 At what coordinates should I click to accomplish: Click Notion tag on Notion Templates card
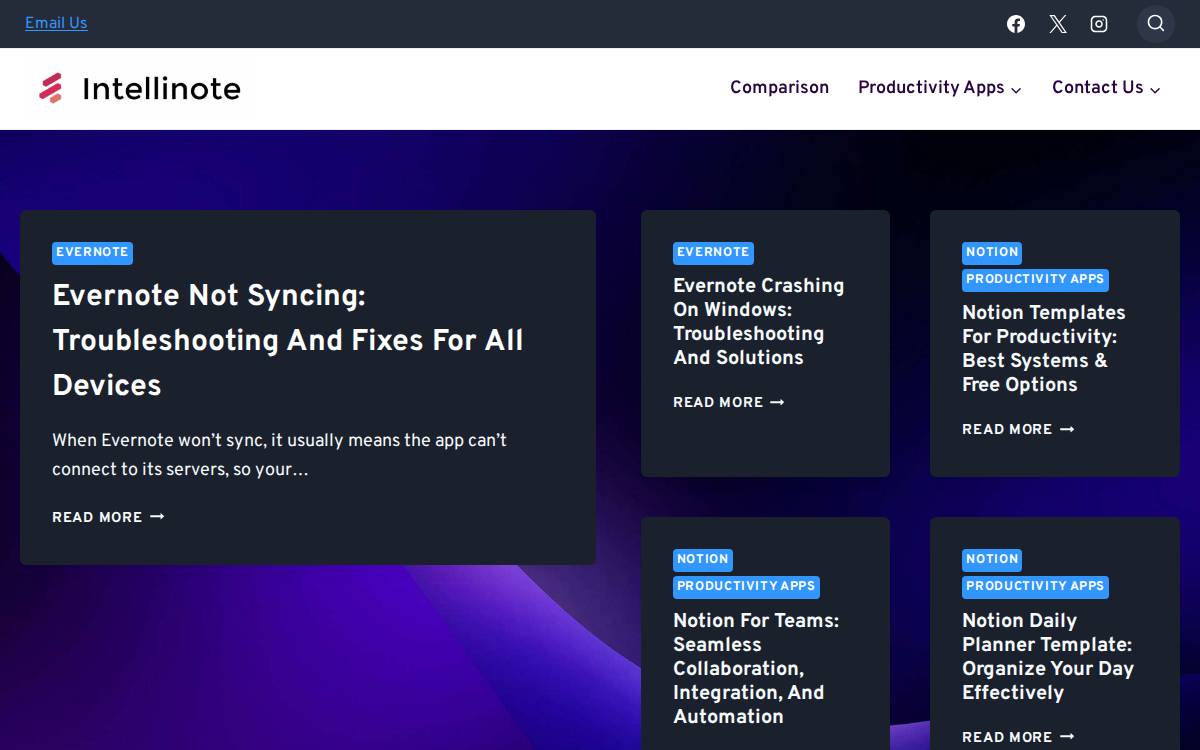pyautogui.click(x=992, y=253)
